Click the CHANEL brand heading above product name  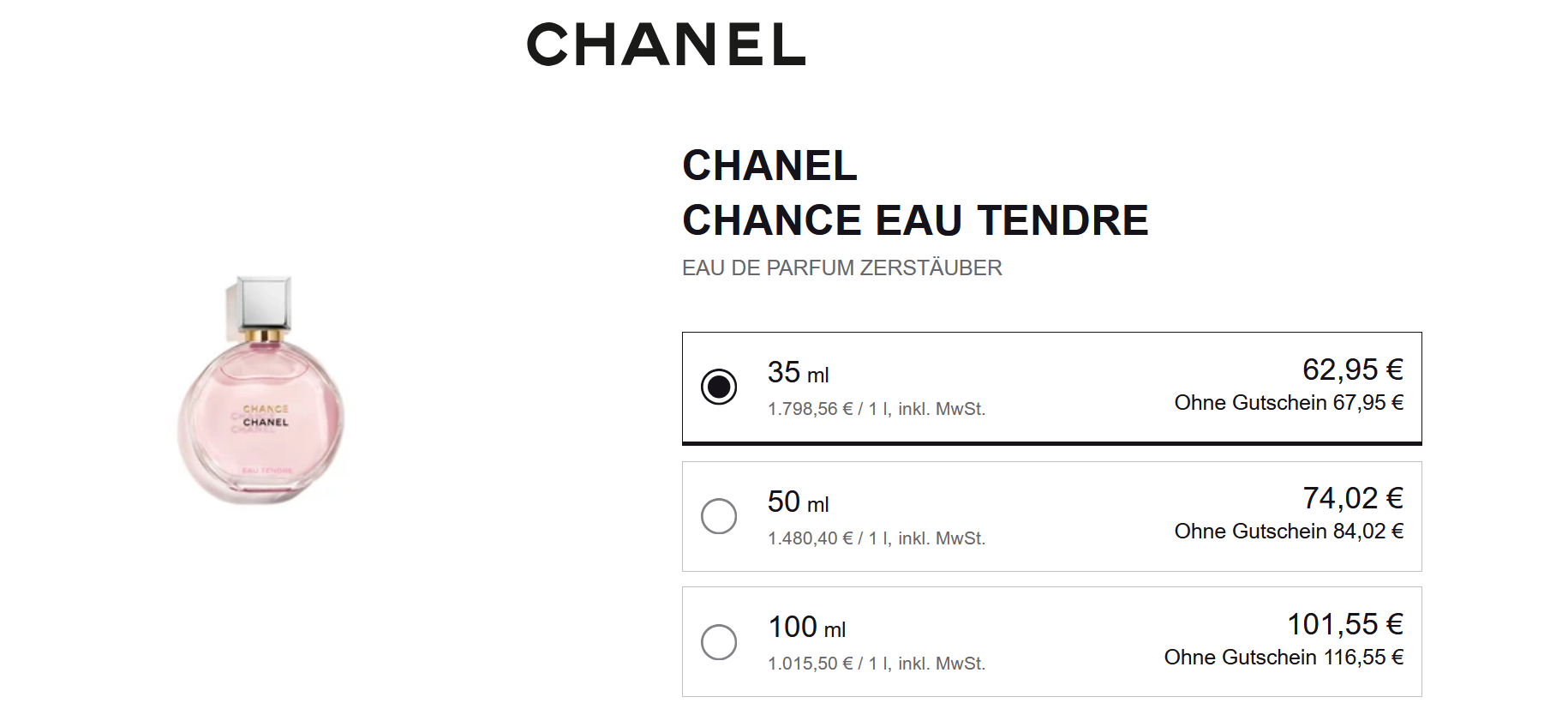coord(769,165)
